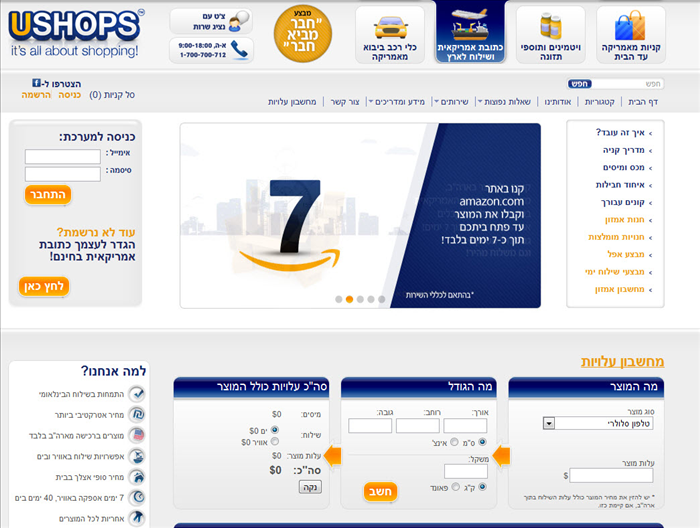The height and width of the screenshot is (528, 700).
Task: Select the אינצ' inches radio button
Action: point(454,442)
